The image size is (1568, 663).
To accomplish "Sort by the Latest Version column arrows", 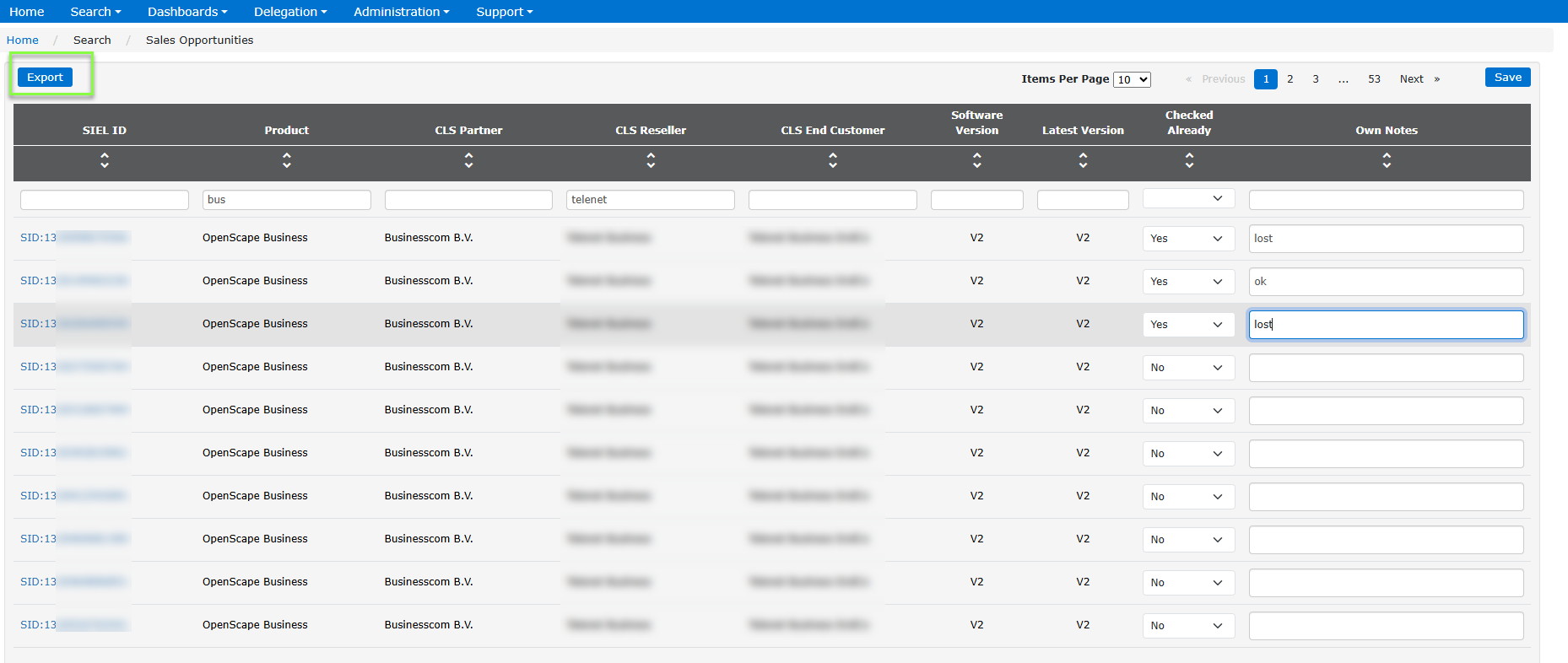I will 1083,160.
